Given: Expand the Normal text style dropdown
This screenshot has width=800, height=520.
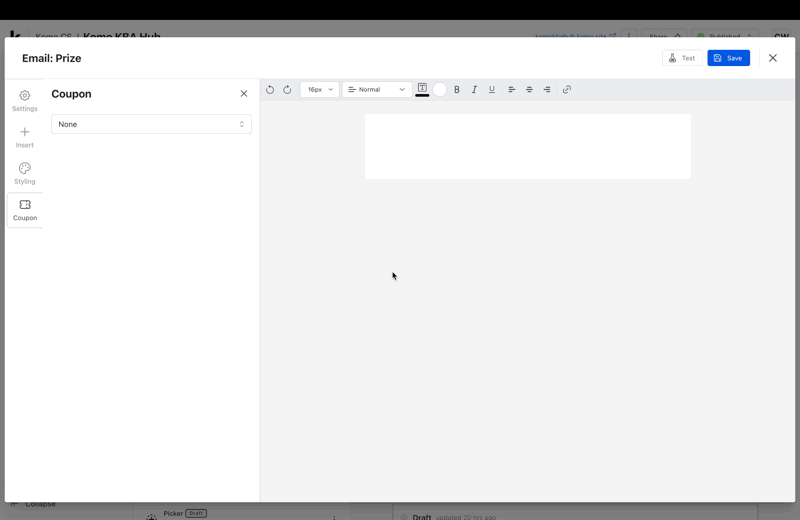Looking at the screenshot, I should [x=377, y=90].
